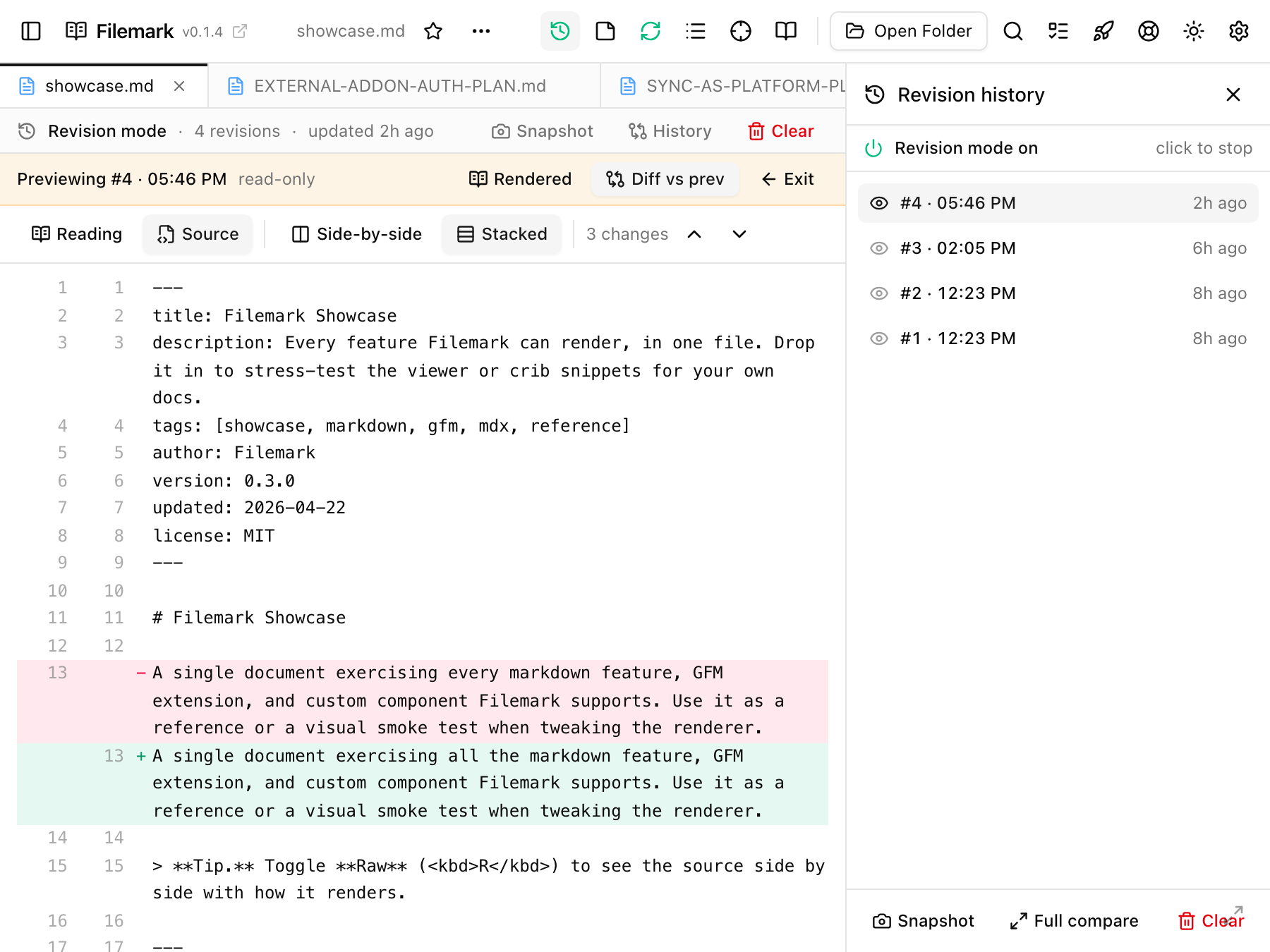
Task: Exit the revision preview
Action: 788,179
